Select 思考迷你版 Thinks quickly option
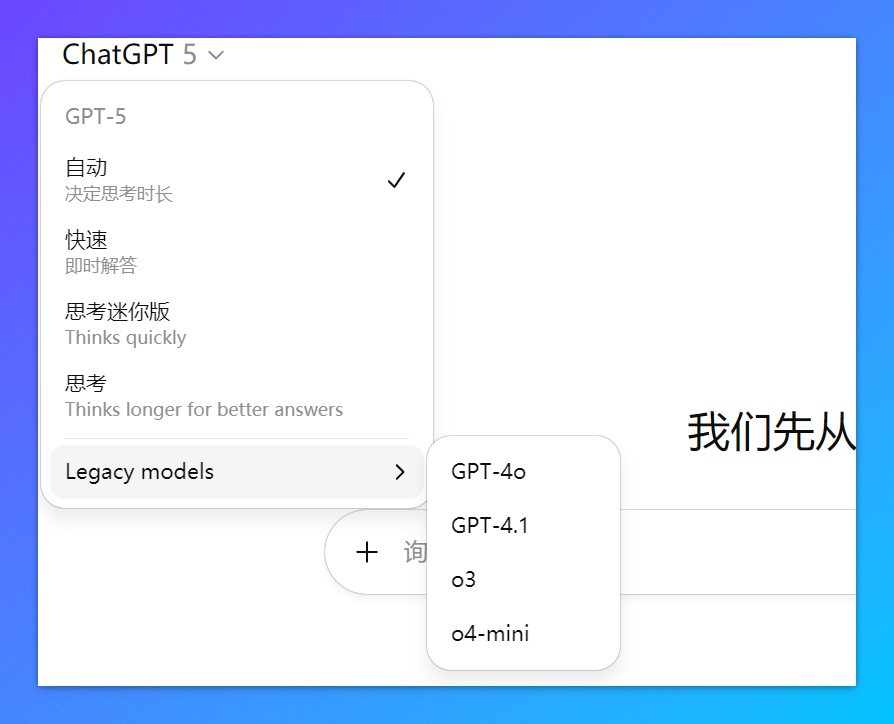The image size is (894, 724). [237, 324]
